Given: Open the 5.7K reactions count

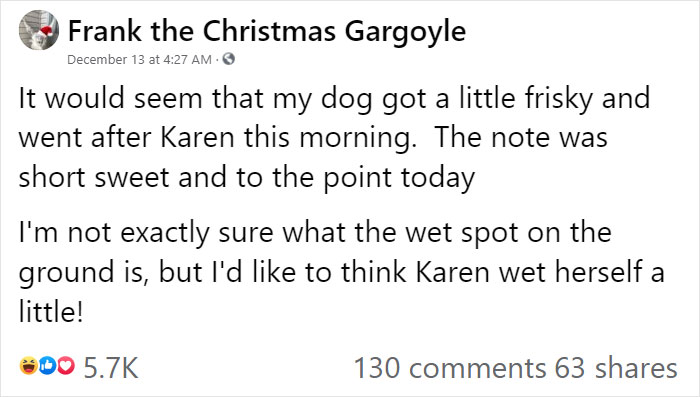Looking at the screenshot, I should pyautogui.click(x=111, y=368).
